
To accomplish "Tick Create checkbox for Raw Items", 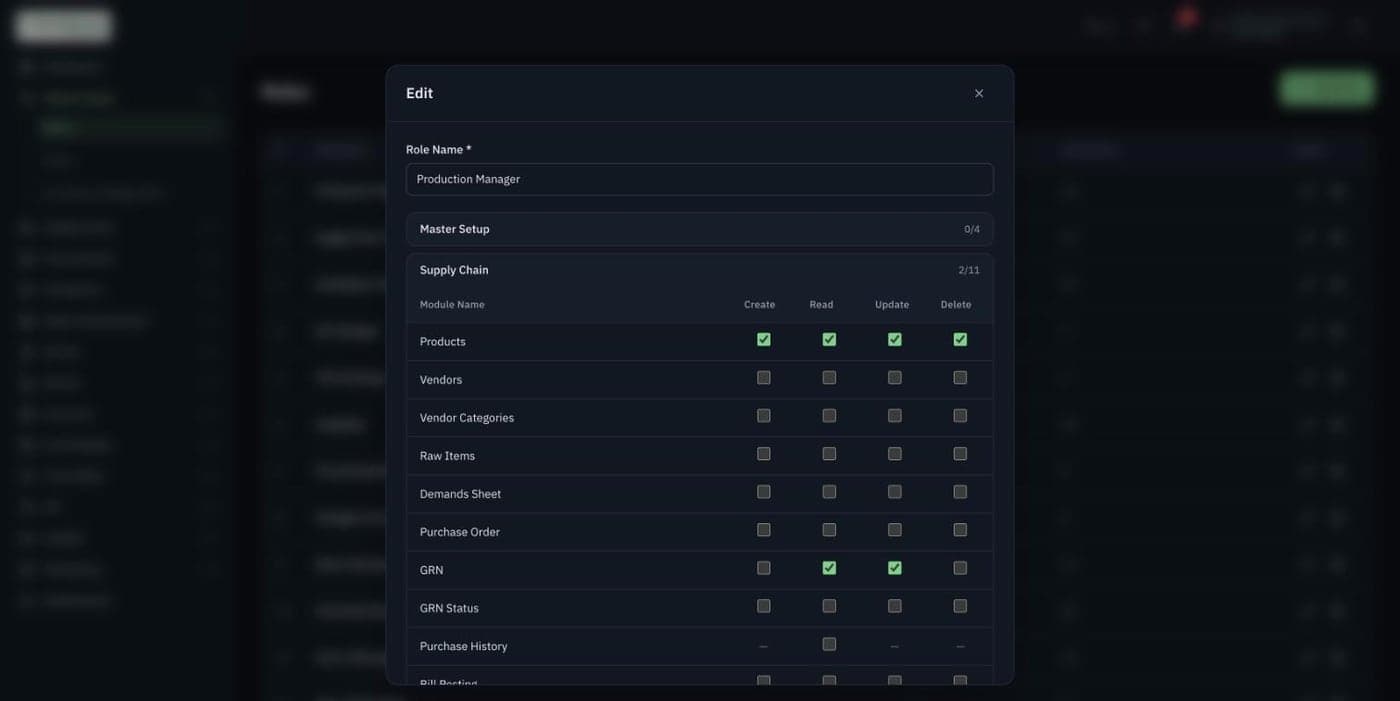I will coord(764,454).
